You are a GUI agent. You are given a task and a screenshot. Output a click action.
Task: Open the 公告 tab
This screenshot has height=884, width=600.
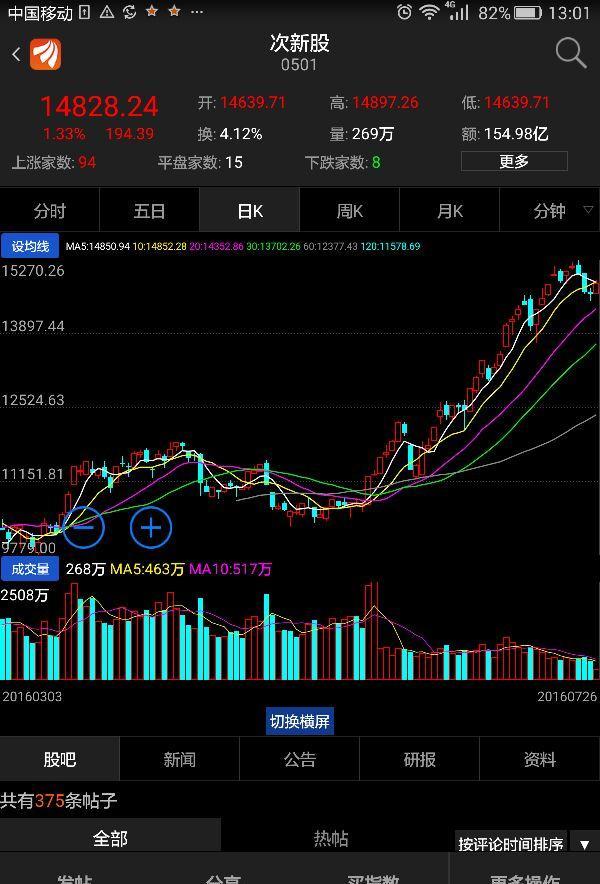(x=299, y=759)
